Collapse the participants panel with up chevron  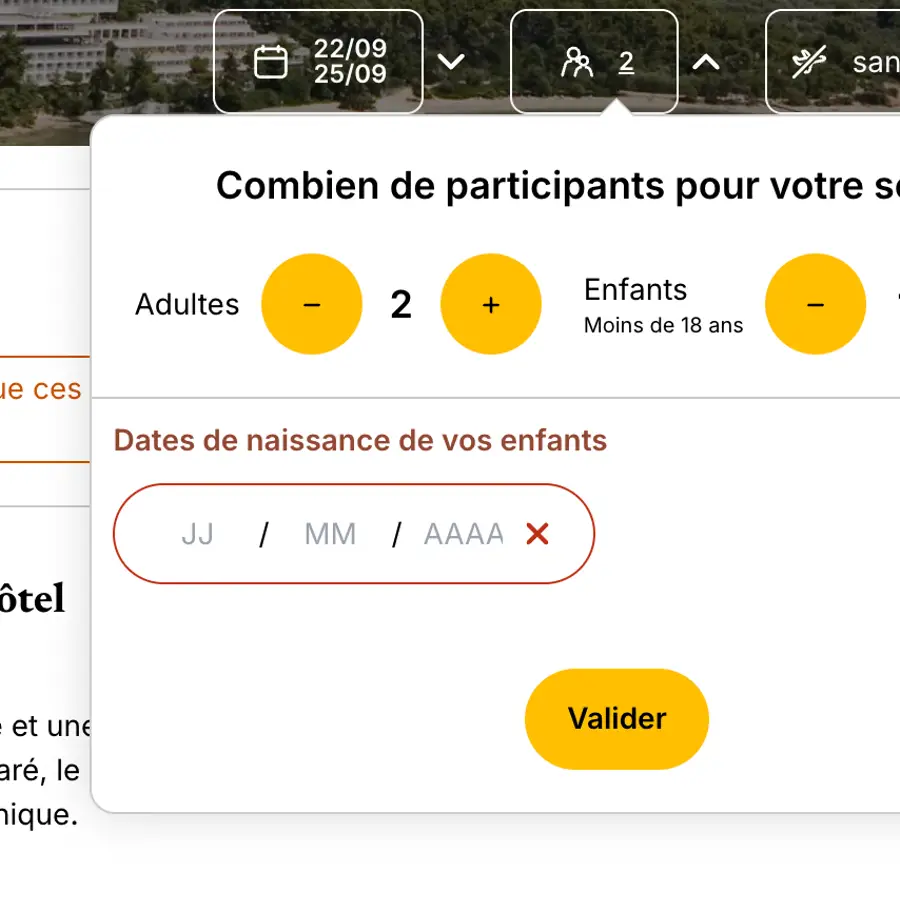click(x=706, y=63)
